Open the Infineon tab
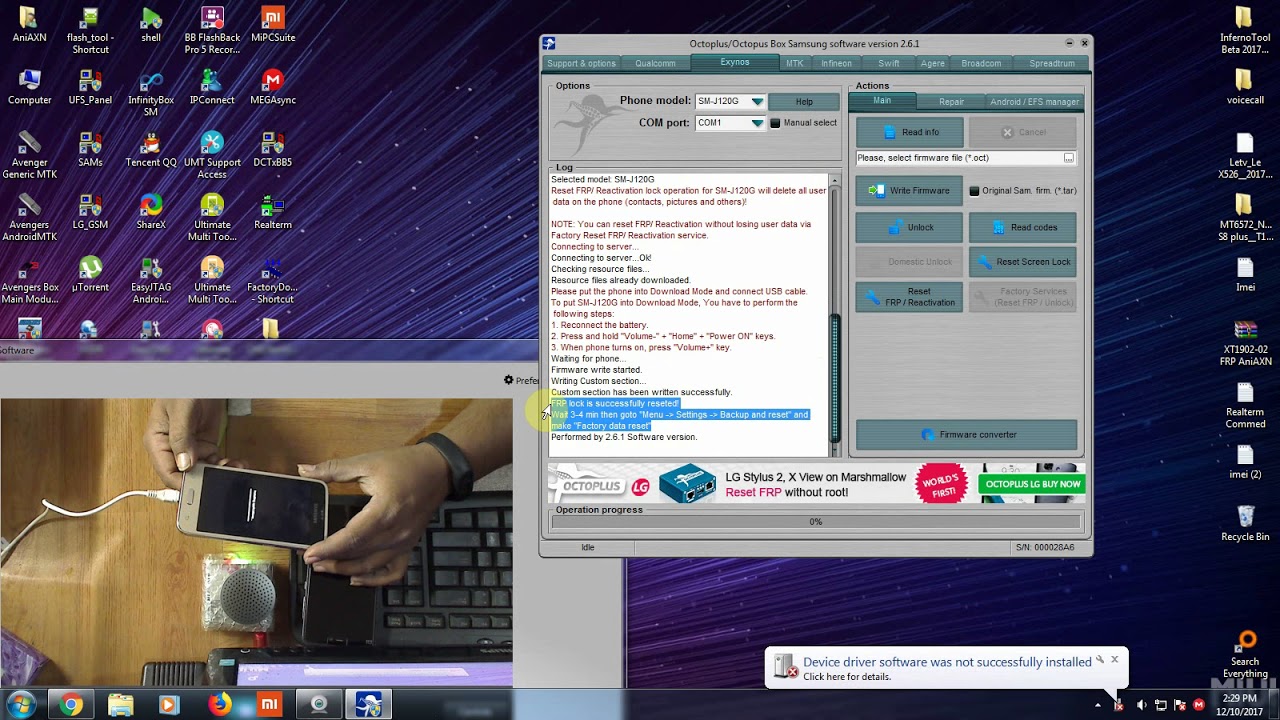The width and height of the screenshot is (1280, 720). click(x=836, y=63)
